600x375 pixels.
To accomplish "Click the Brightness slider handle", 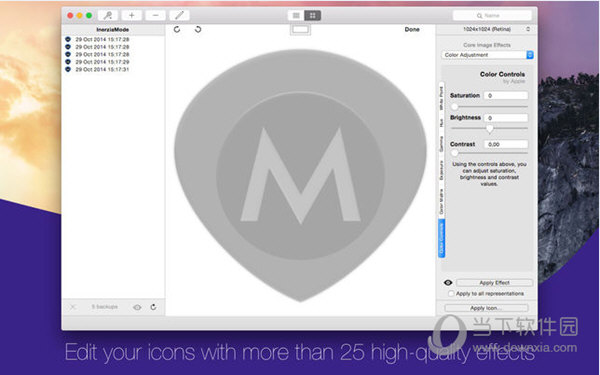I will (x=489, y=129).
